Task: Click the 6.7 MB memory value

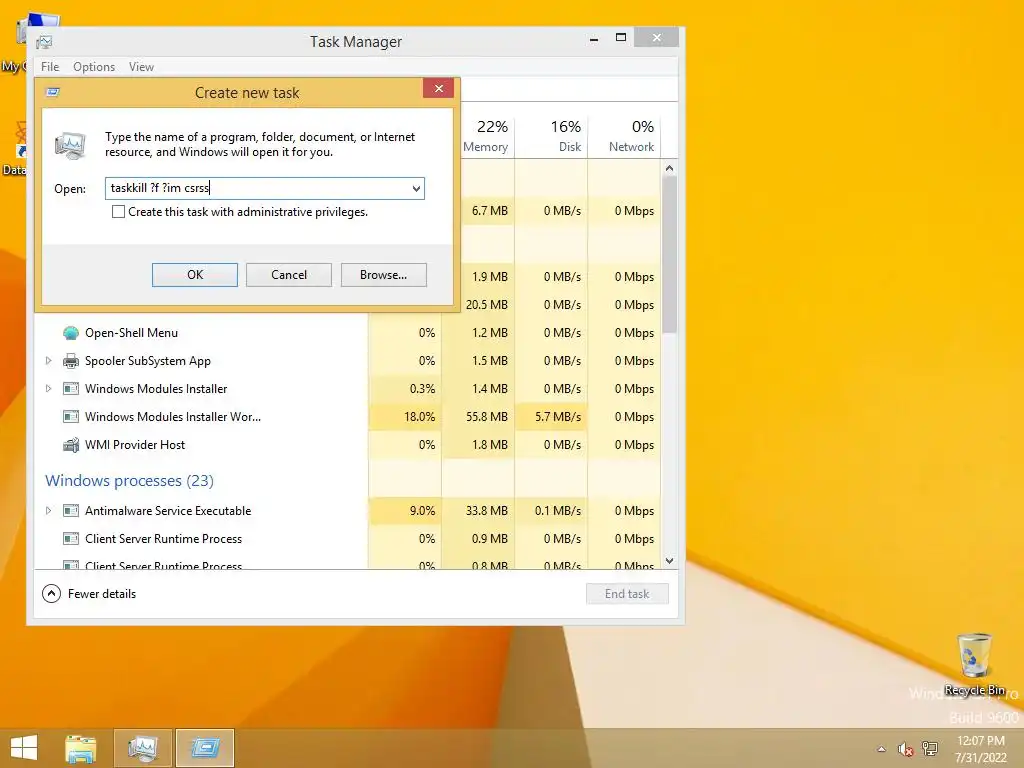Action: click(x=490, y=211)
